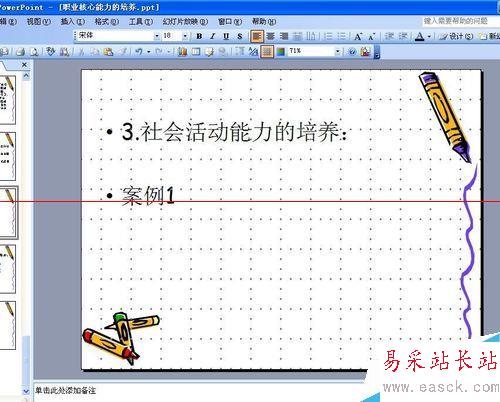Toggle Bold formatting
The height and width of the screenshot is (402, 500).
[199, 36]
